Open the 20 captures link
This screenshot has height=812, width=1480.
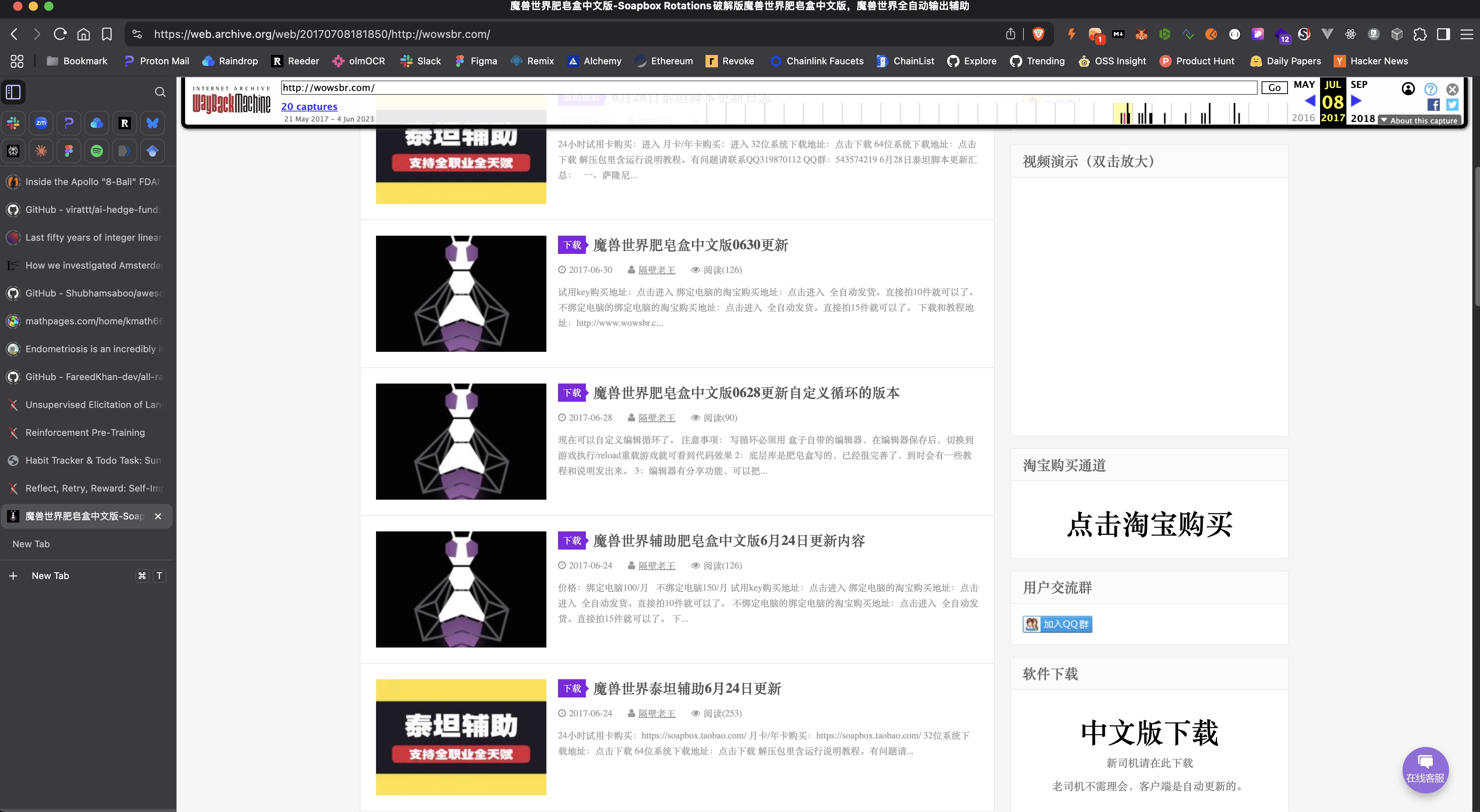[x=309, y=106]
